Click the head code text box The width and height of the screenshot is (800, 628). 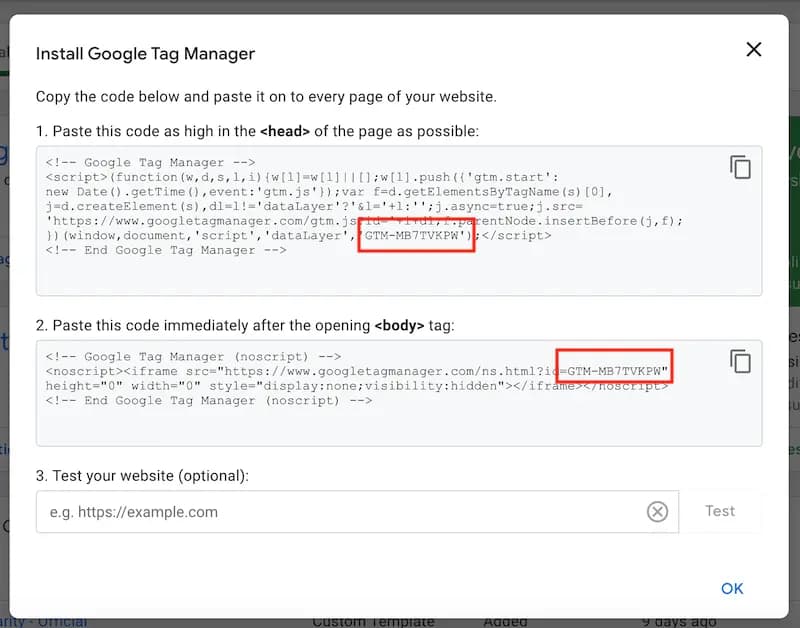(x=399, y=221)
